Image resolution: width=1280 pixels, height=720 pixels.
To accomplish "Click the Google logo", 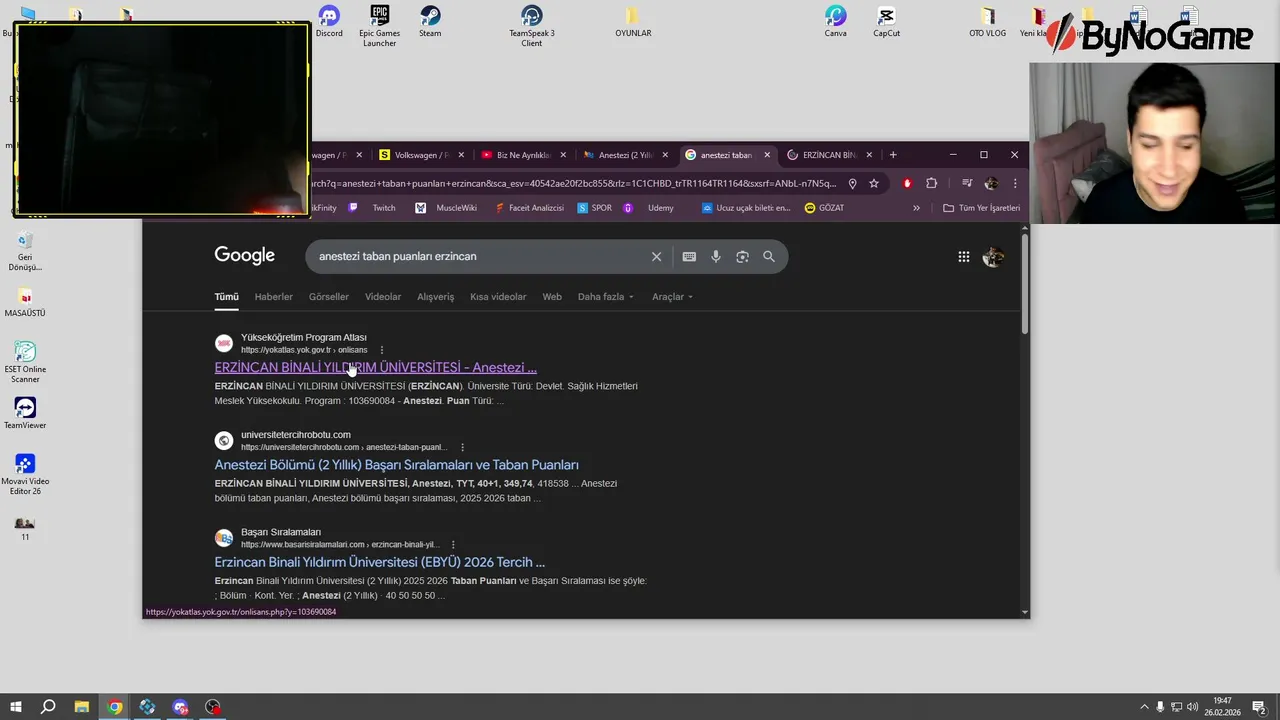I will coord(244,256).
